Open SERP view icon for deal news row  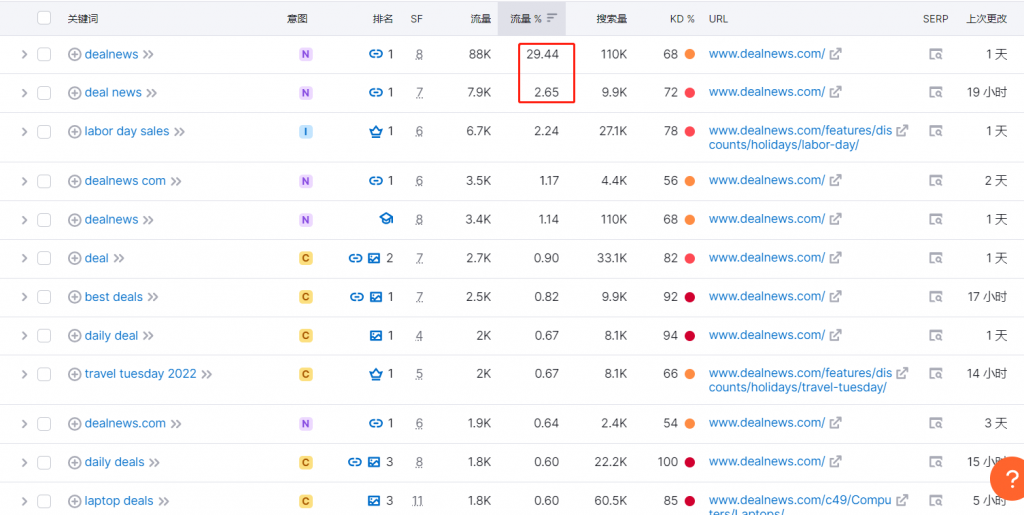tap(936, 93)
